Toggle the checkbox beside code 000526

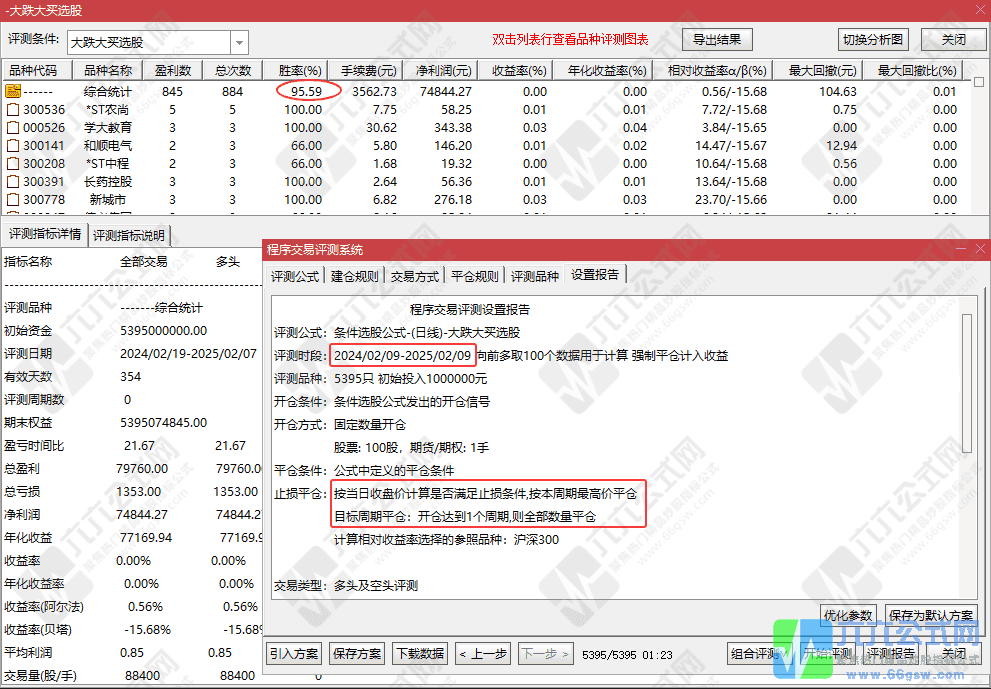pyautogui.click(x=12, y=128)
